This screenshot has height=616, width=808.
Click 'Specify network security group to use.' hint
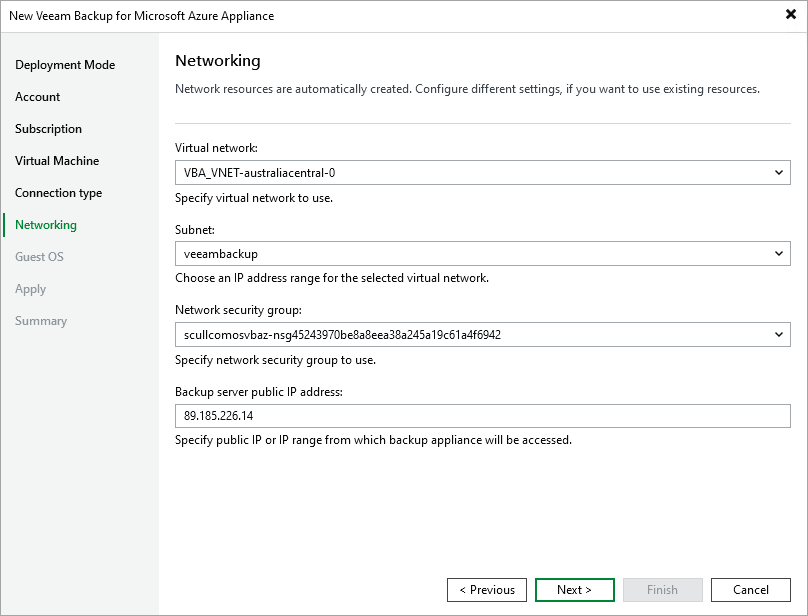[x=276, y=360]
